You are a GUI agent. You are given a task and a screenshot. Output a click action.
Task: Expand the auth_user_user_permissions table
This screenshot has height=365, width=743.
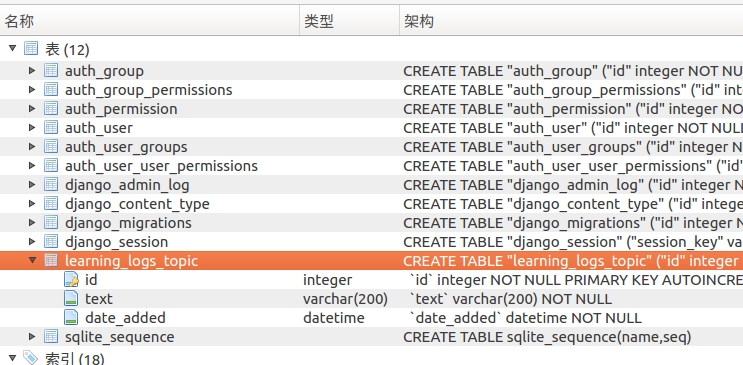(32, 165)
